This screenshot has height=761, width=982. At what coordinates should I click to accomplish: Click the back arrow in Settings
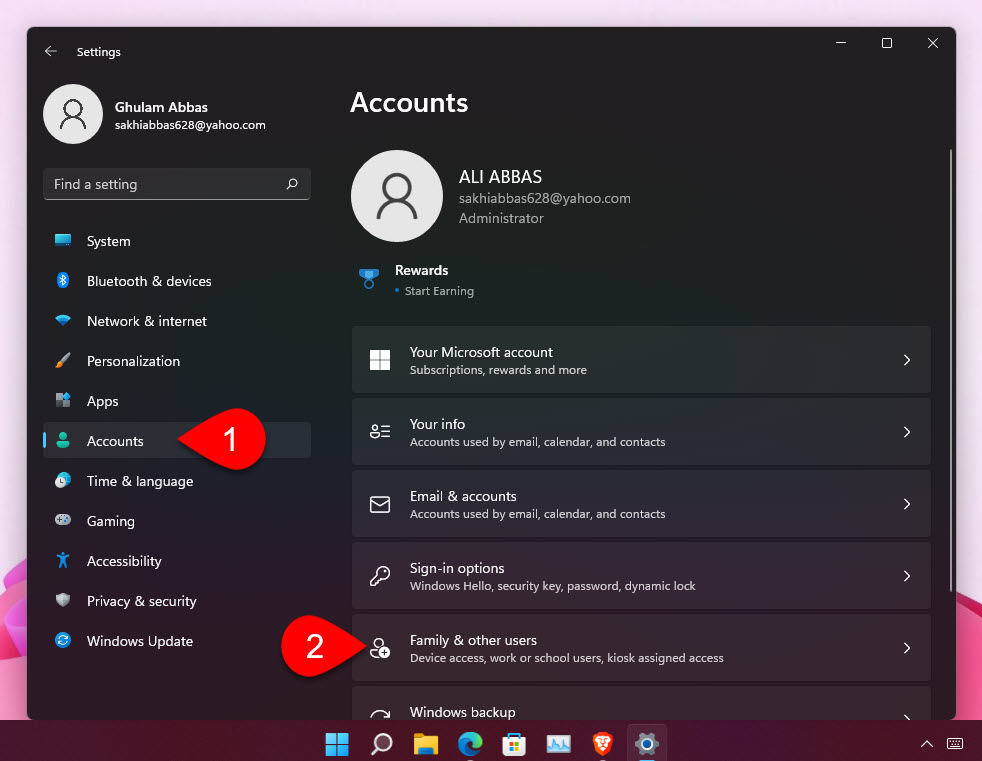click(51, 51)
